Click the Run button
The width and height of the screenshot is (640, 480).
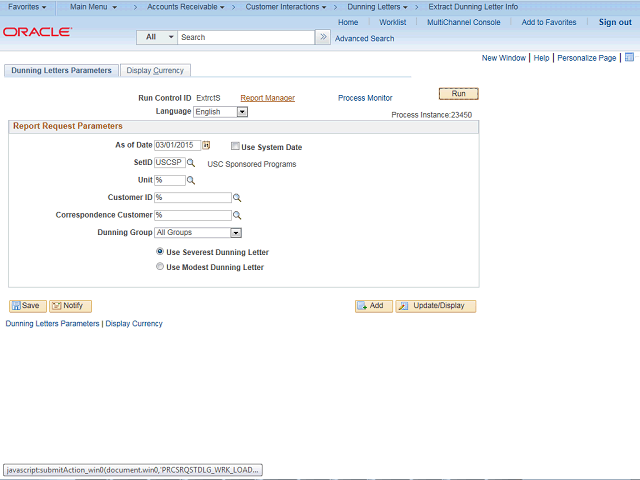pos(458,94)
